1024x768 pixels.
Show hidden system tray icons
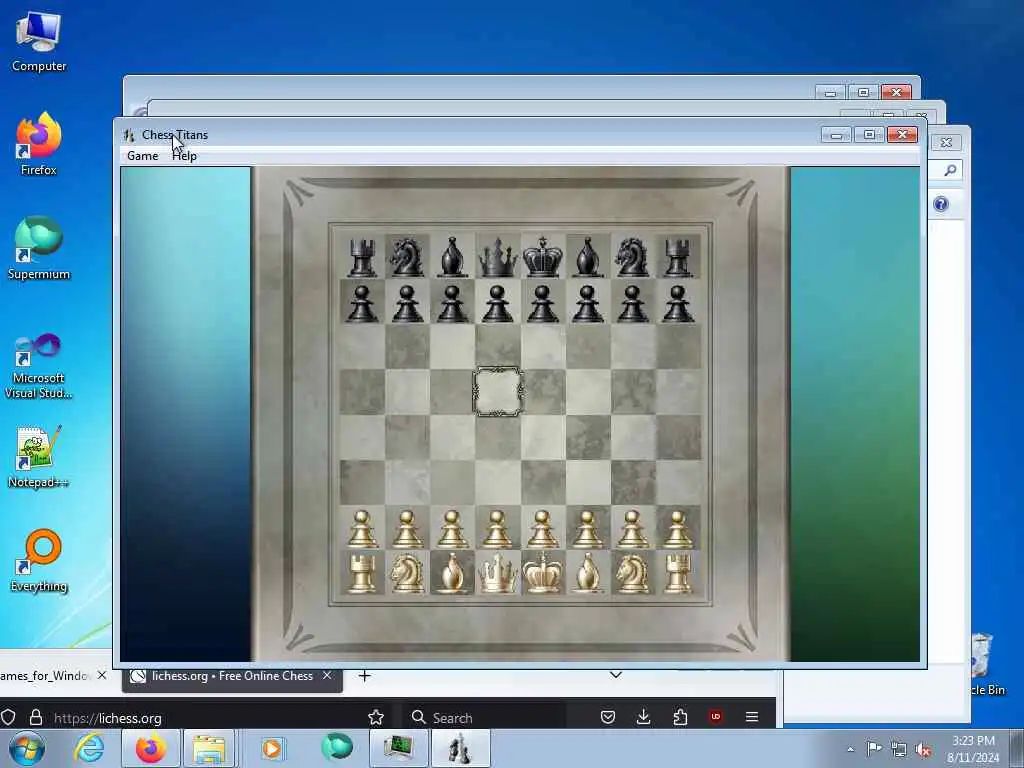coord(850,749)
